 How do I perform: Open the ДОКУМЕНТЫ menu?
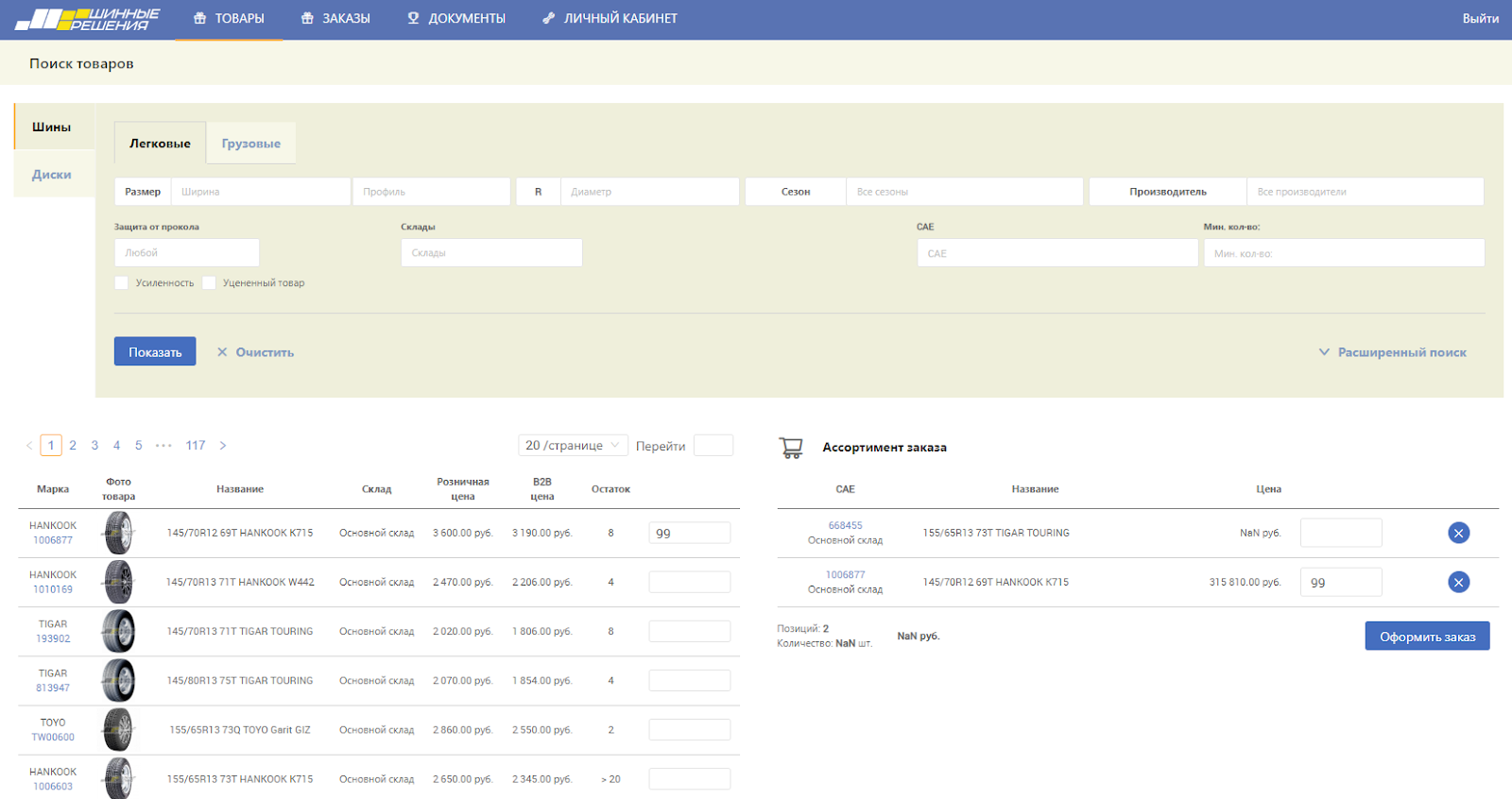pos(456,19)
